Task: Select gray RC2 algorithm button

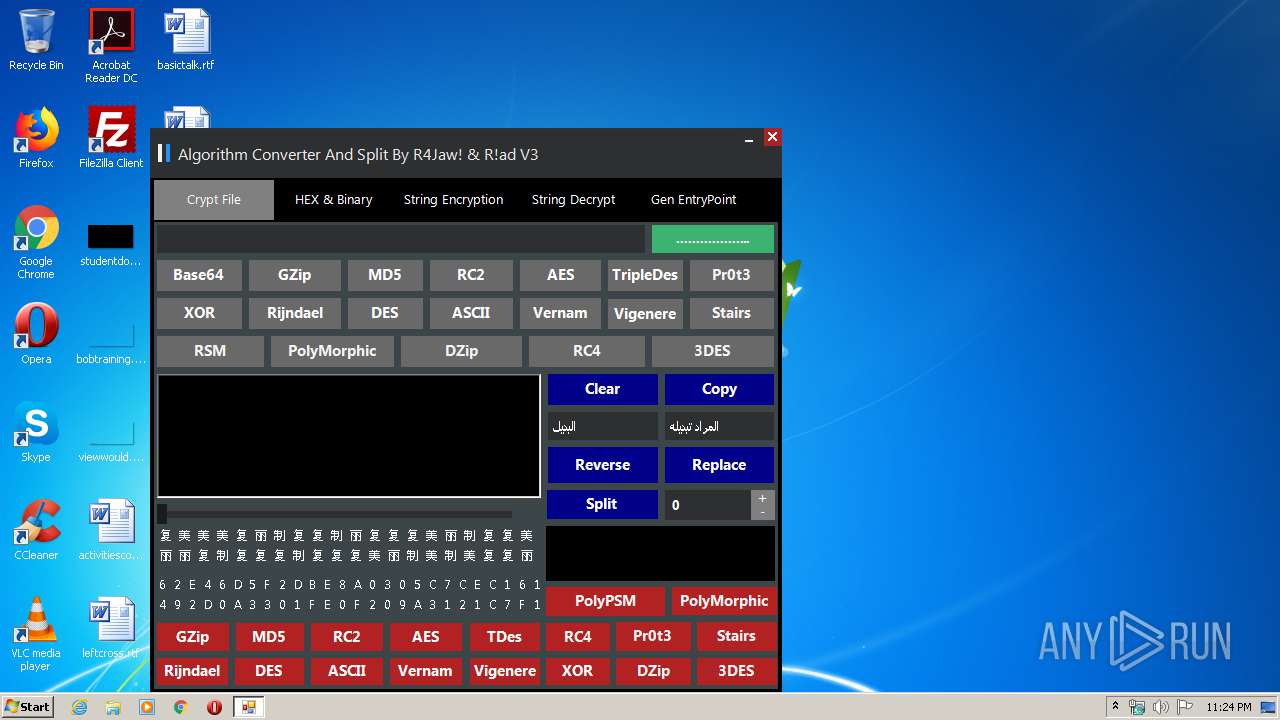Action: coord(471,275)
